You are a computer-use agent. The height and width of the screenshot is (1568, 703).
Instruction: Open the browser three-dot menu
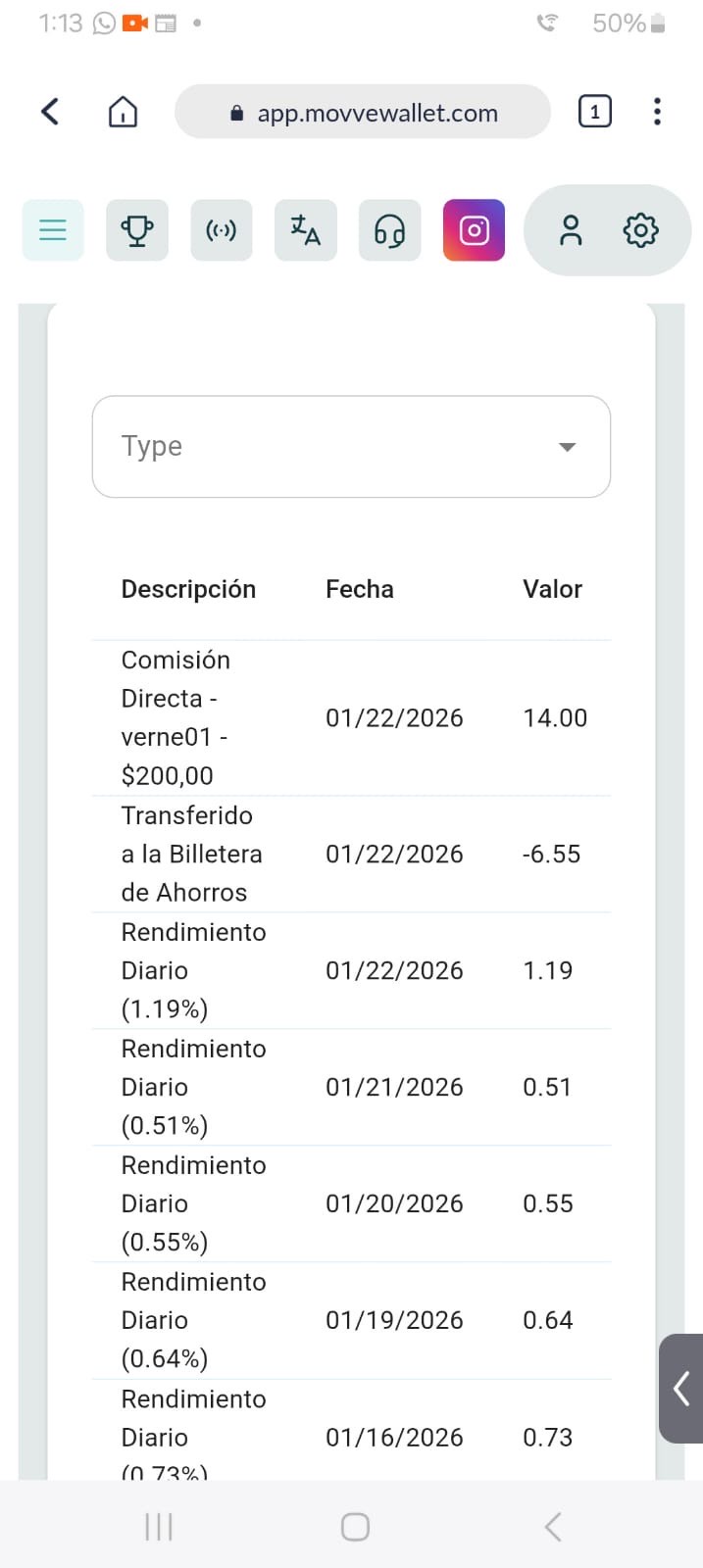tap(656, 111)
